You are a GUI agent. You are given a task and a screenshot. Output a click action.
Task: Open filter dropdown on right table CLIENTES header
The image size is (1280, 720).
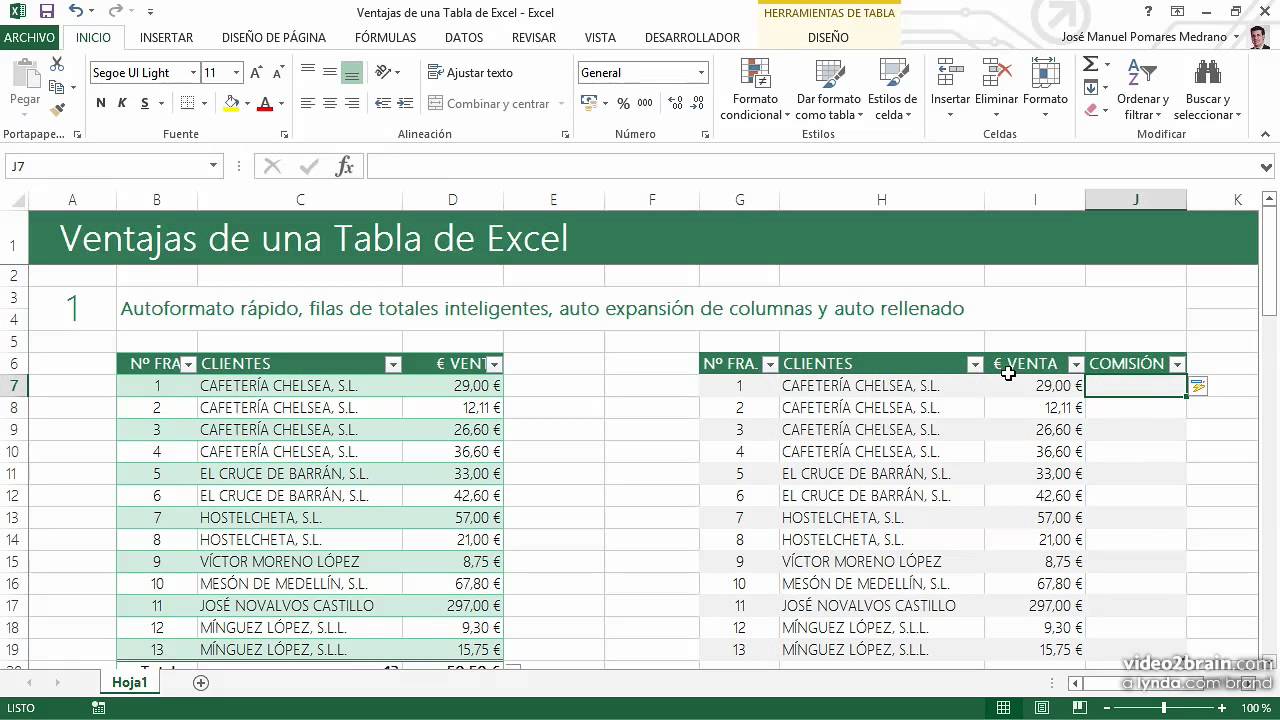(x=975, y=364)
